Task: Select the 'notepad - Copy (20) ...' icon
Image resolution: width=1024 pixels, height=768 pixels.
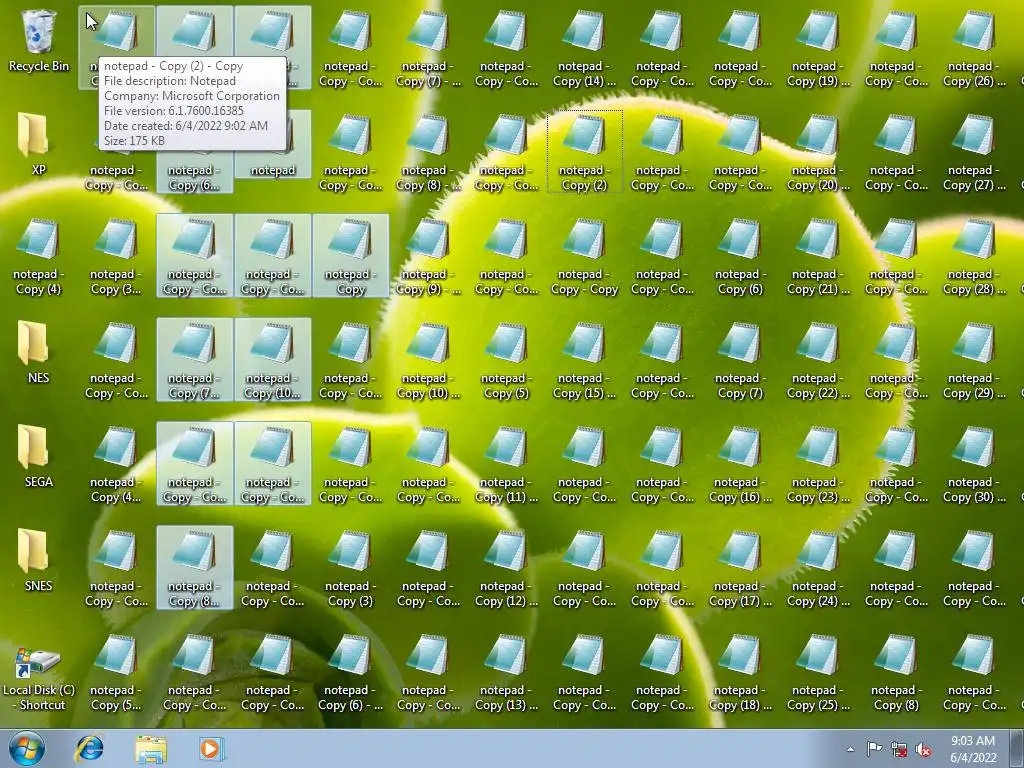Action: pos(818,152)
